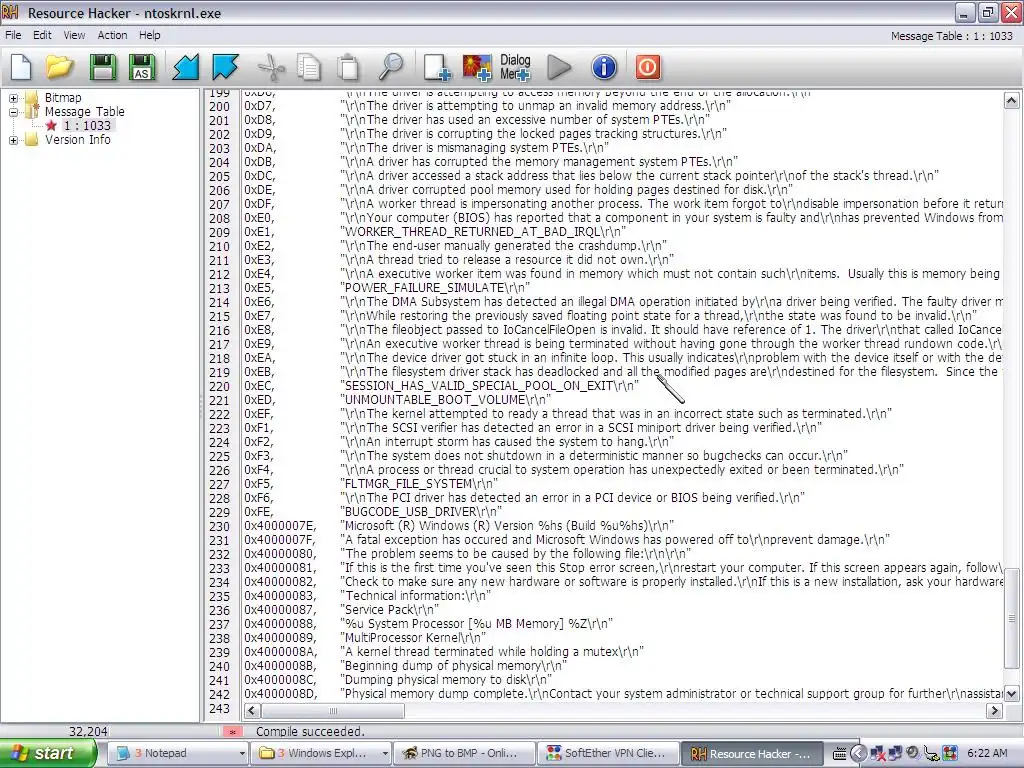
Task: Save the file with the green floppy icon
Action: click(x=103, y=67)
